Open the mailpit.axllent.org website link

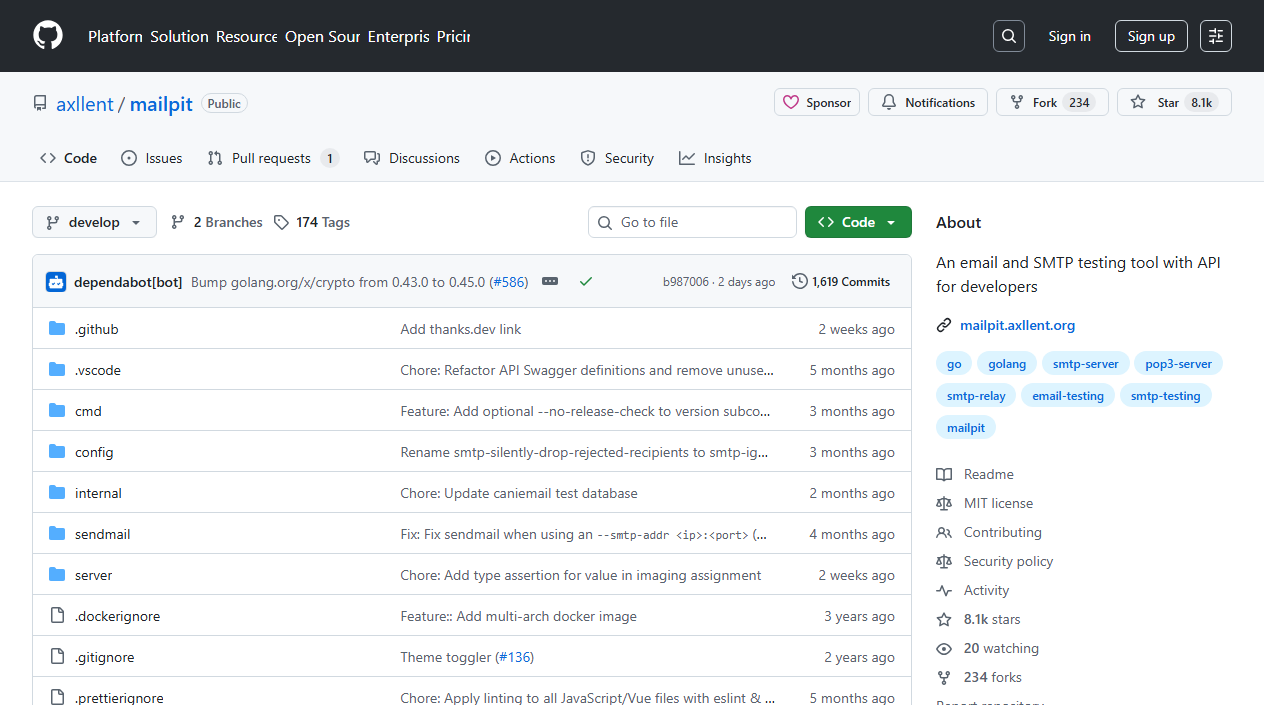click(1017, 325)
